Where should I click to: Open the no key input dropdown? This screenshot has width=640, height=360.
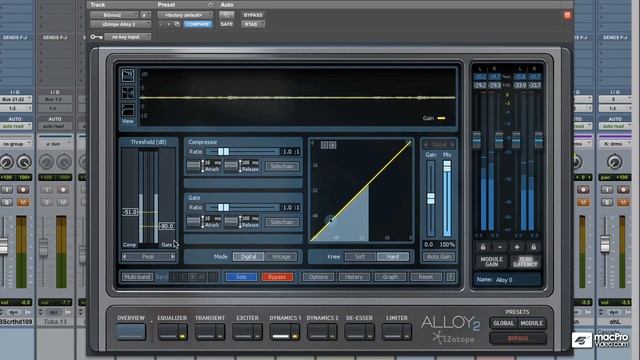(x=128, y=37)
